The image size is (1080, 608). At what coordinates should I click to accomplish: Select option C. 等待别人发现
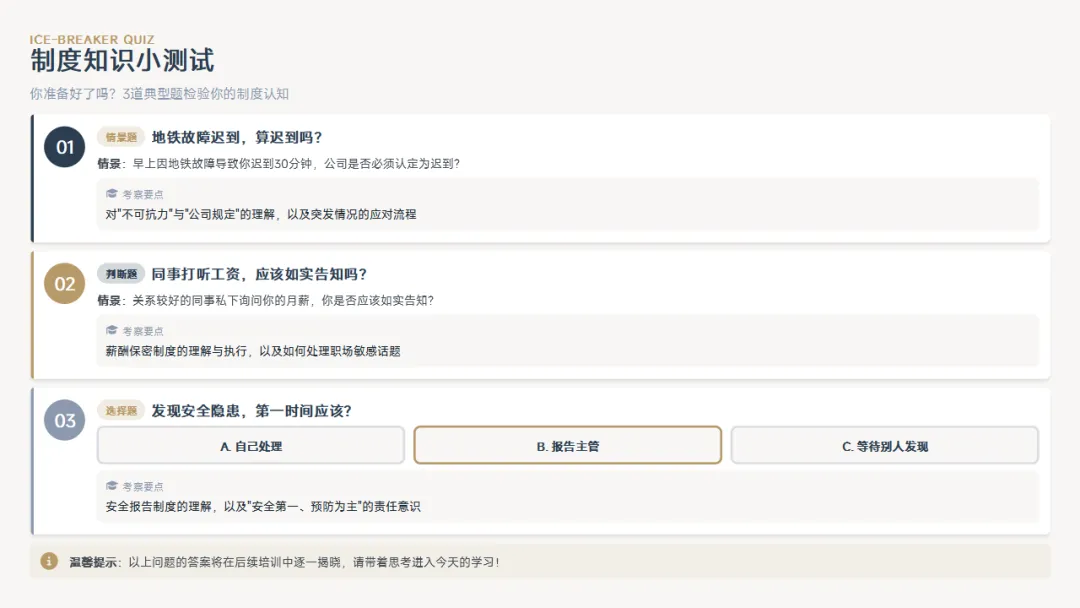[x=884, y=446]
